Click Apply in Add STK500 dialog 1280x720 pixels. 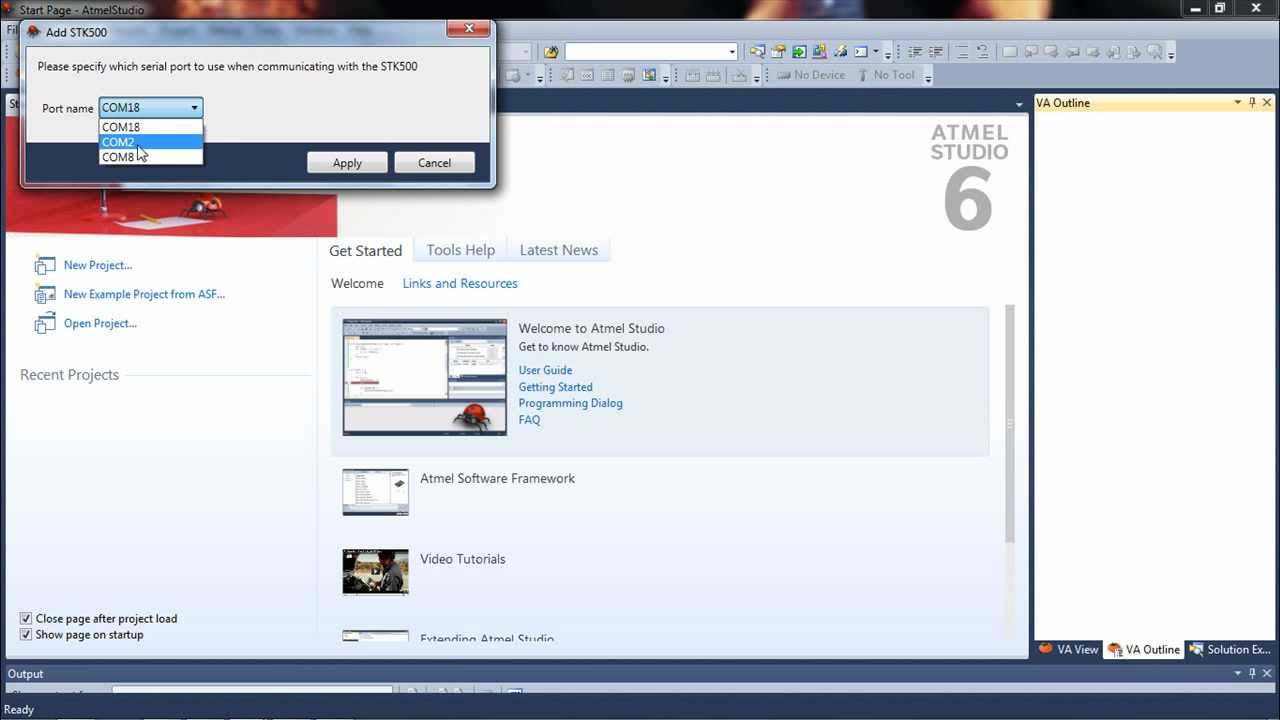347,163
